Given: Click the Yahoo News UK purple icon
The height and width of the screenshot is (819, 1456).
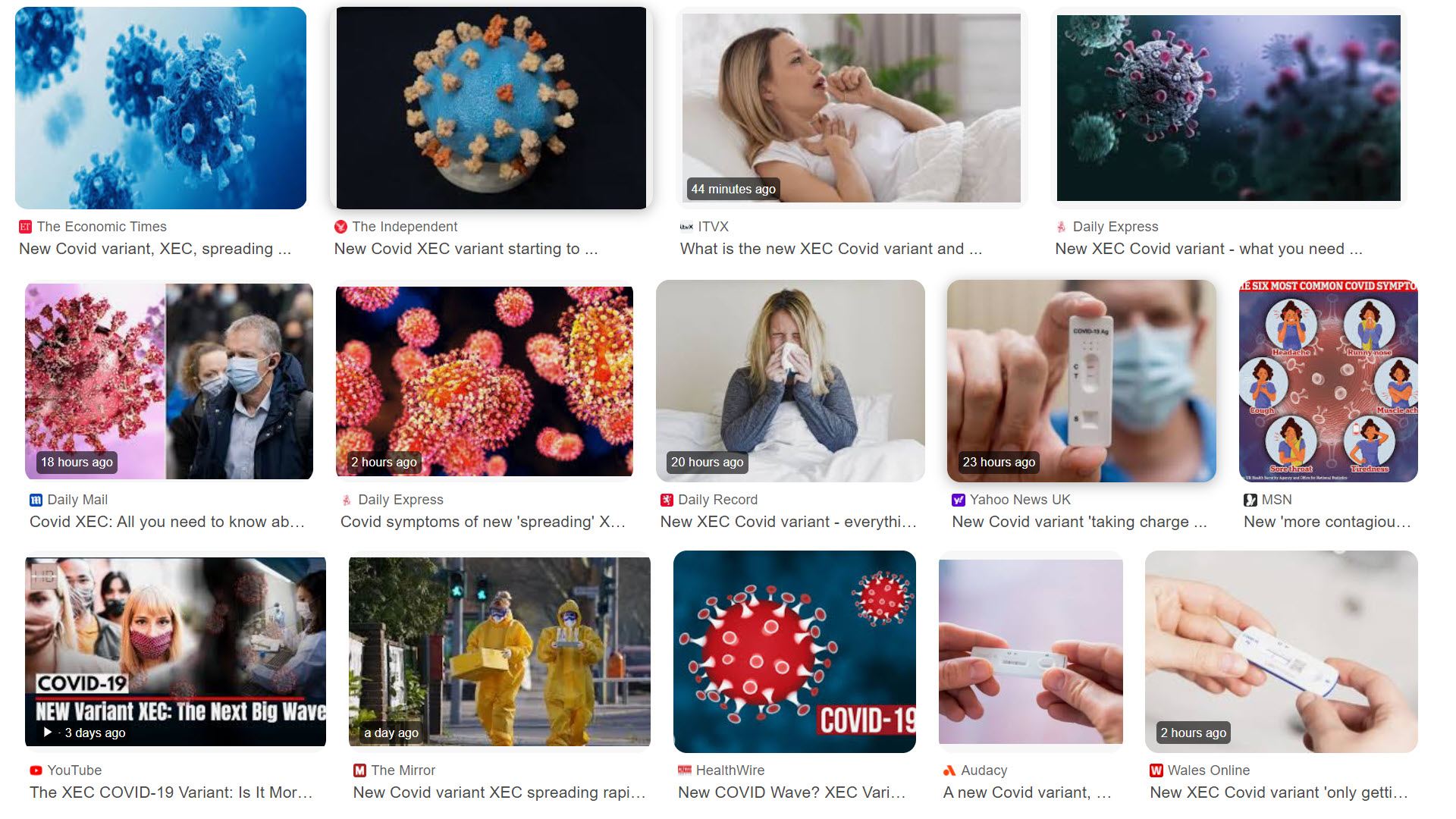Looking at the screenshot, I should (959, 500).
